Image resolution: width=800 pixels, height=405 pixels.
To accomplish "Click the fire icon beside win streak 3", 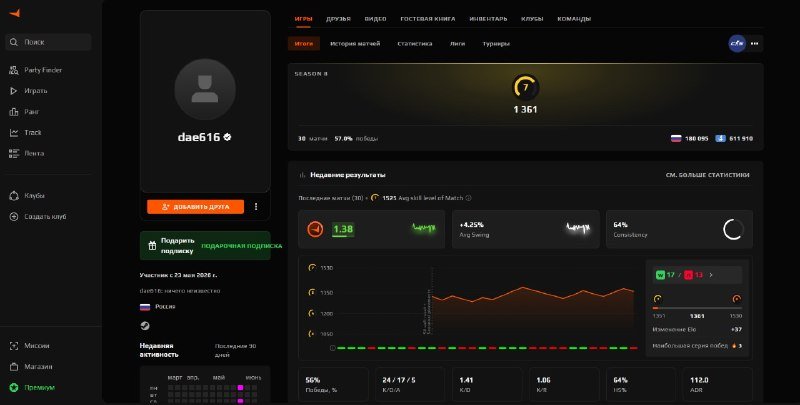I will pos(734,346).
